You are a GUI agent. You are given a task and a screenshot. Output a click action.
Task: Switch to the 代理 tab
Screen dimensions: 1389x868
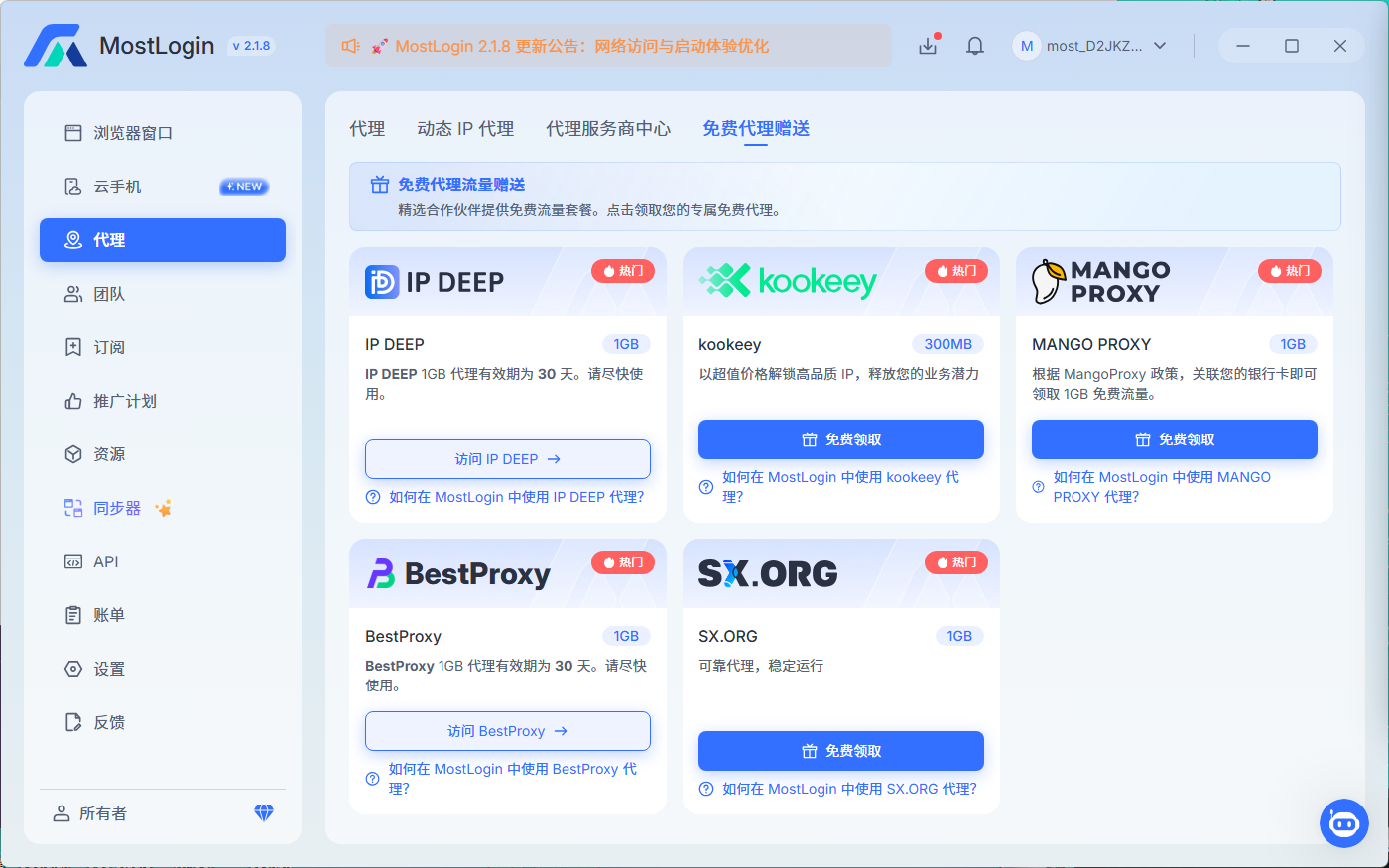pos(367,129)
